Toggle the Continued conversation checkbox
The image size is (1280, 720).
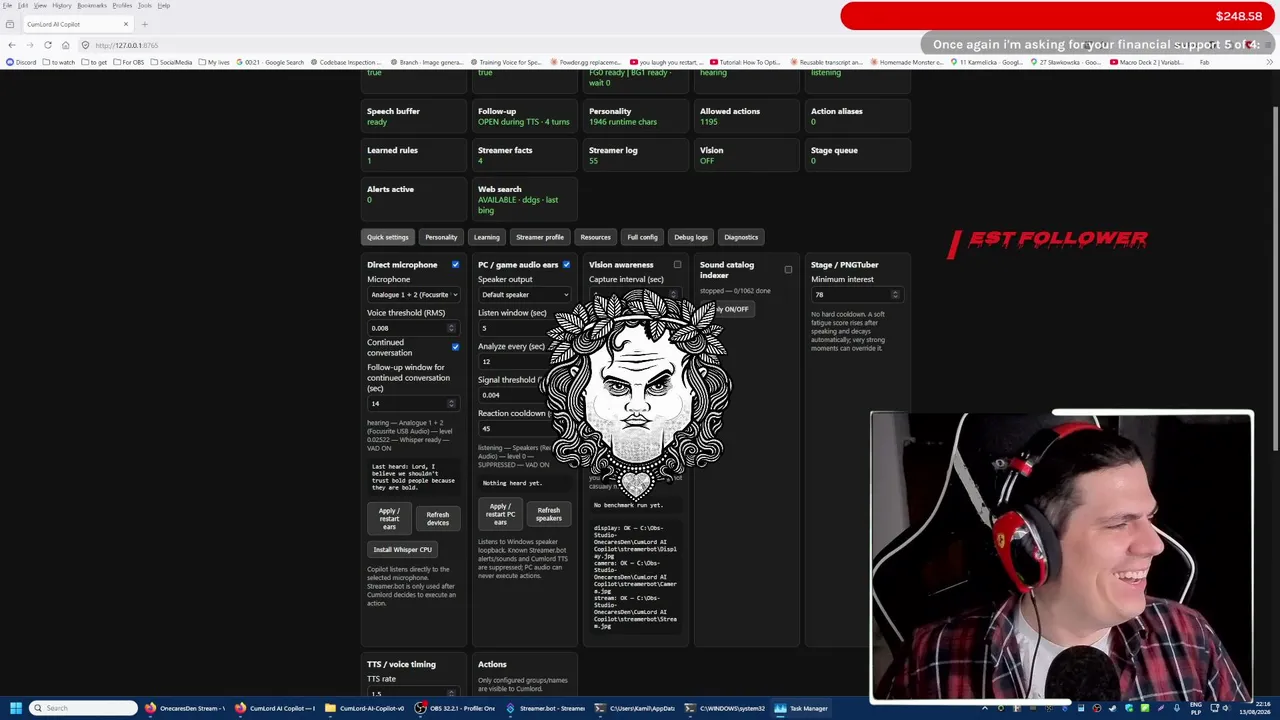[455, 346]
